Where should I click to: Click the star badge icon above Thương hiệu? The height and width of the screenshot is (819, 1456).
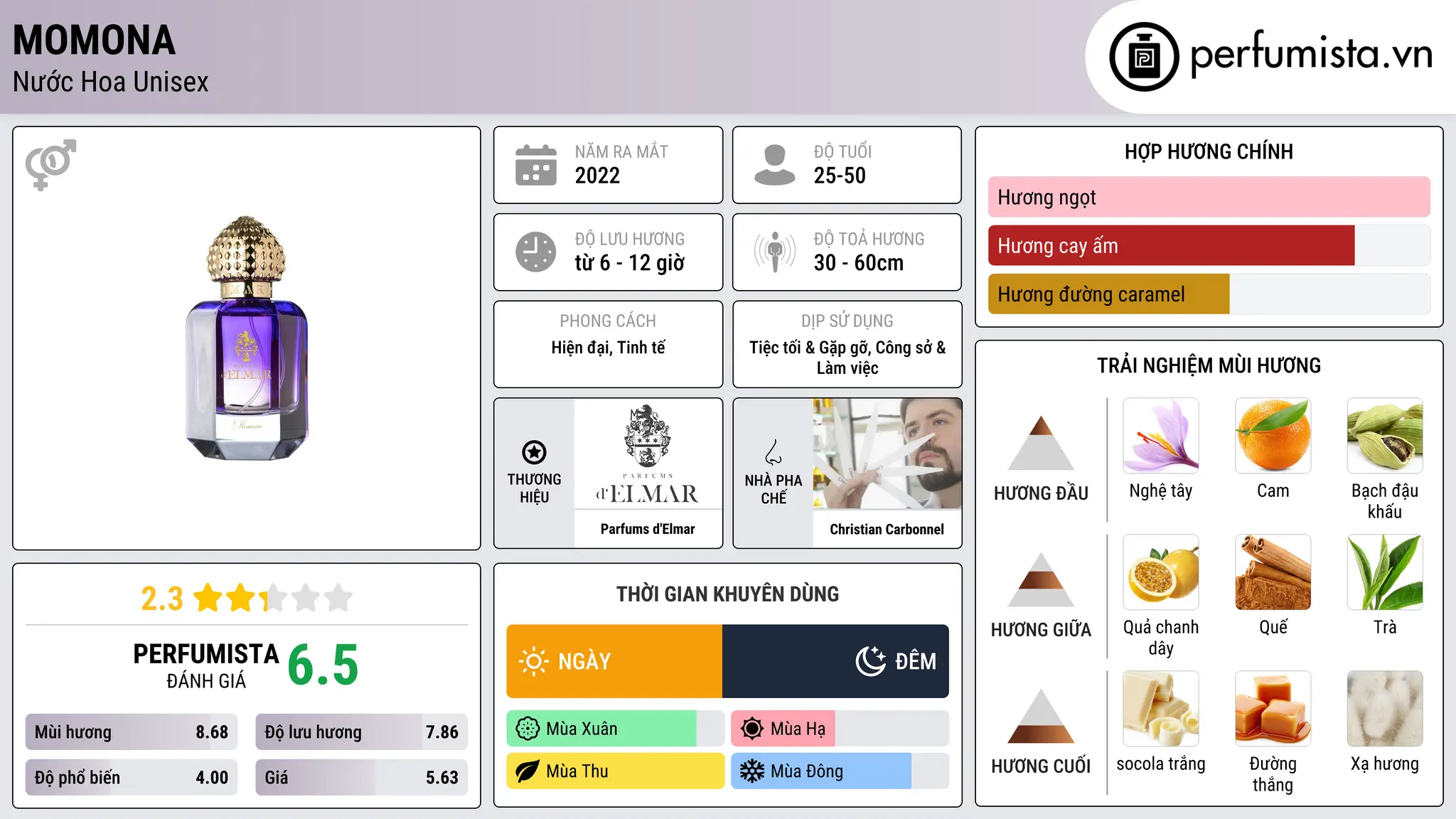534,452
